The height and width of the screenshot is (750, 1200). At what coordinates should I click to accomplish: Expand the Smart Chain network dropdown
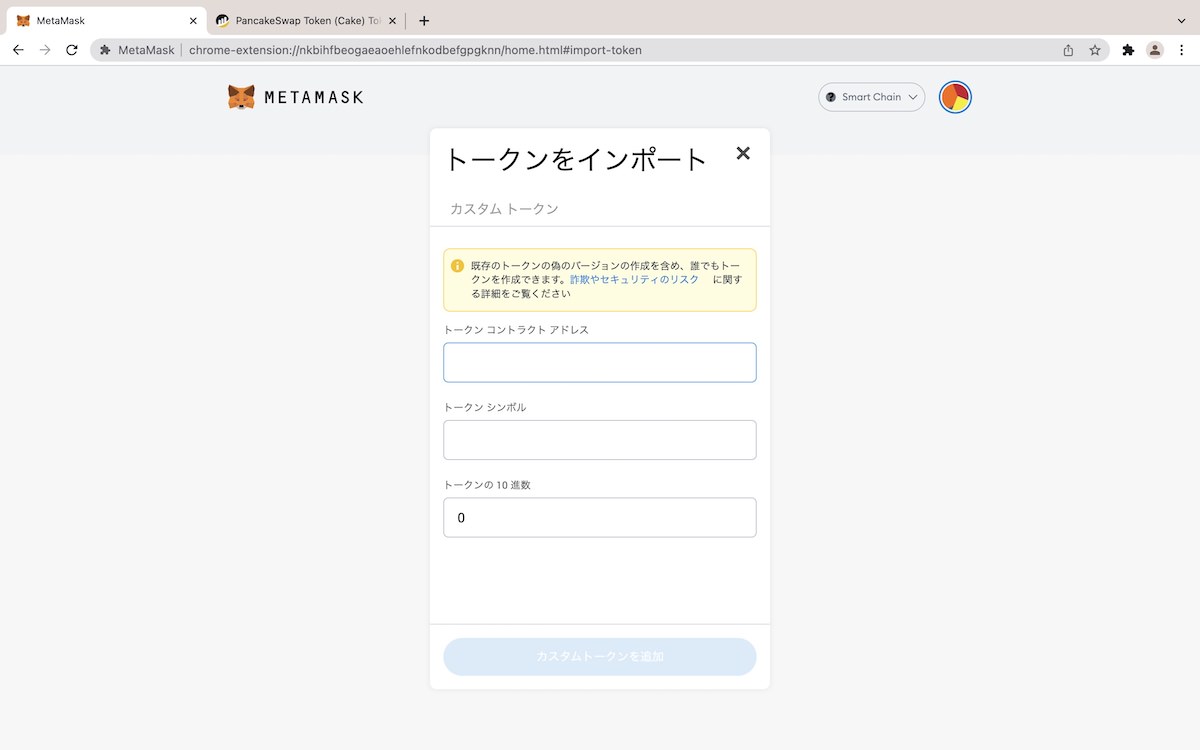tap(871, 97)
